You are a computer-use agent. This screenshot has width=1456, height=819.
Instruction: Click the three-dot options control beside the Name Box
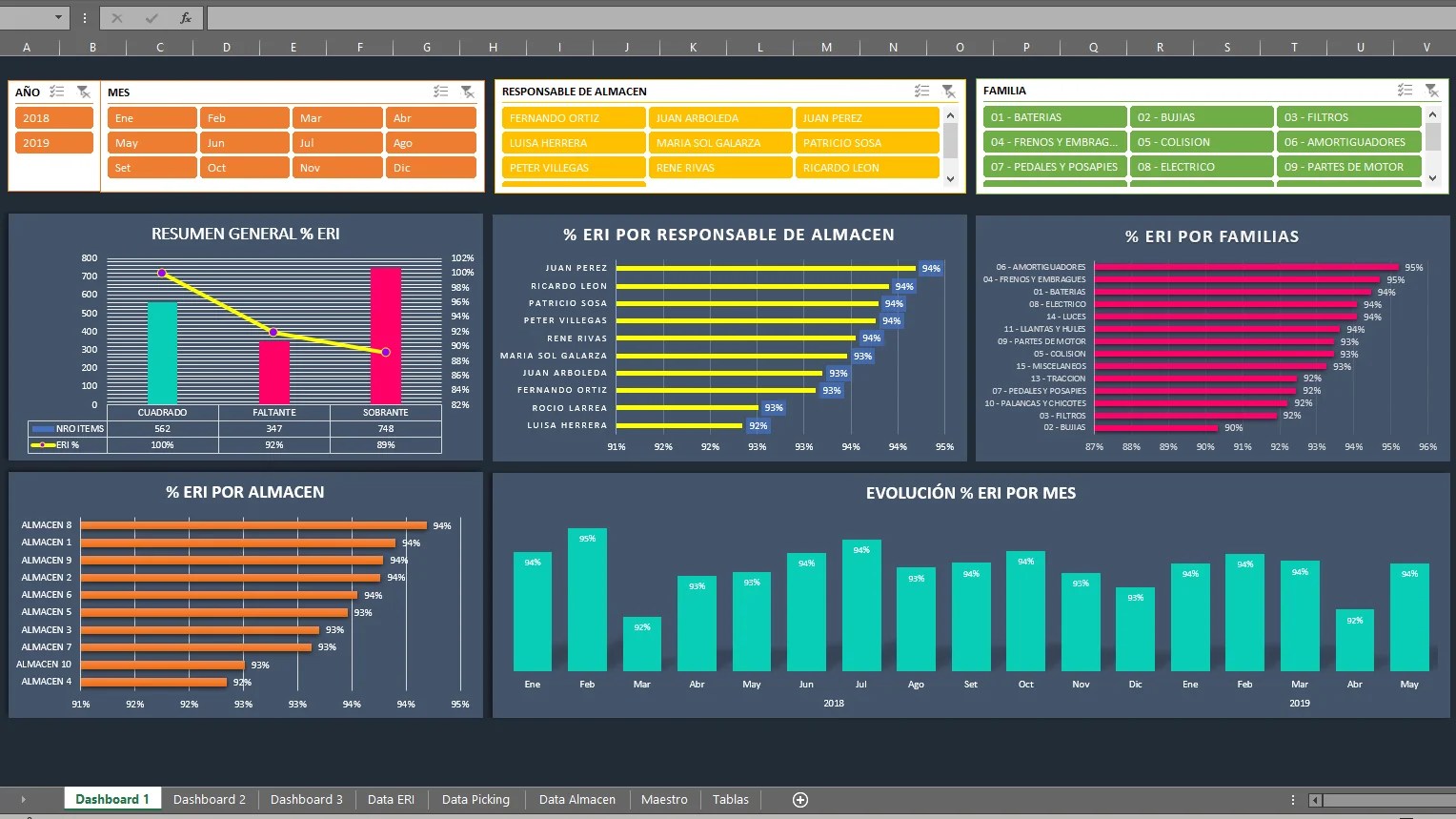click(85, 17)
